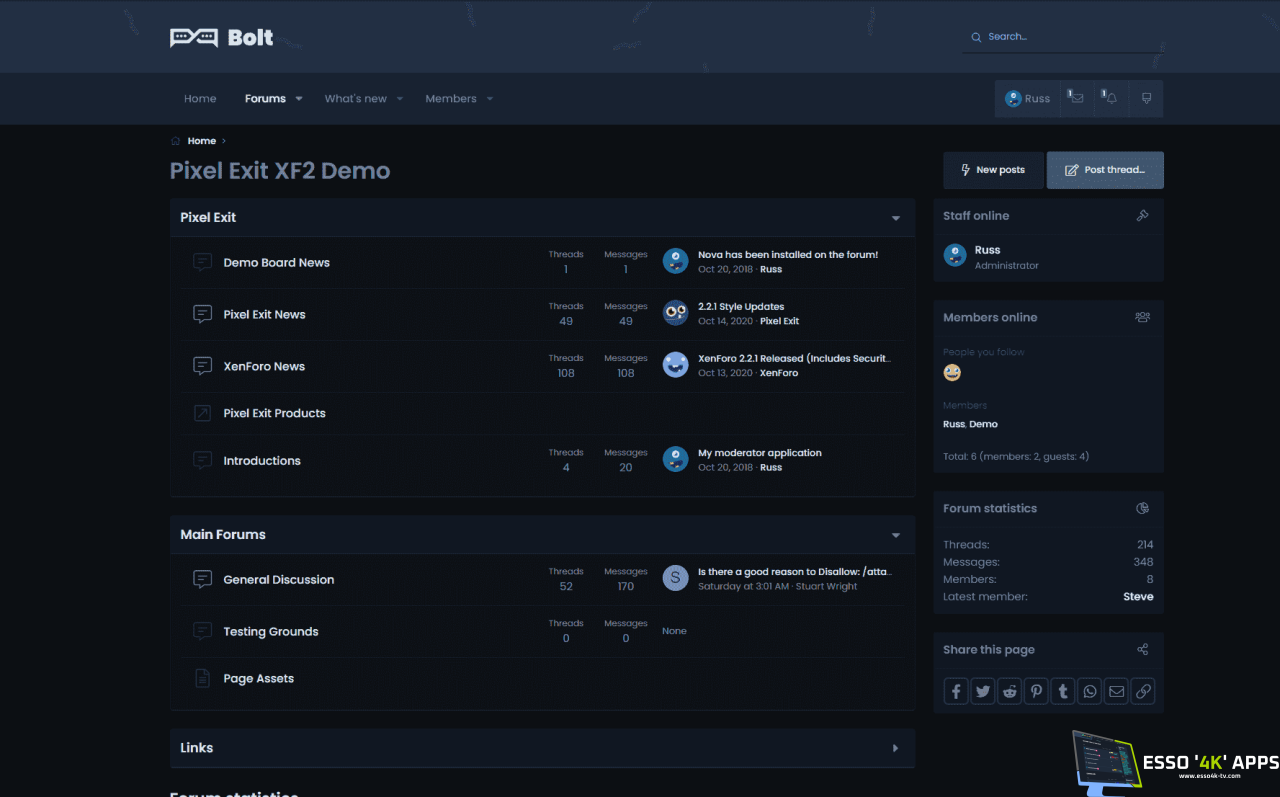Open the Members menu item

point(450,99)
